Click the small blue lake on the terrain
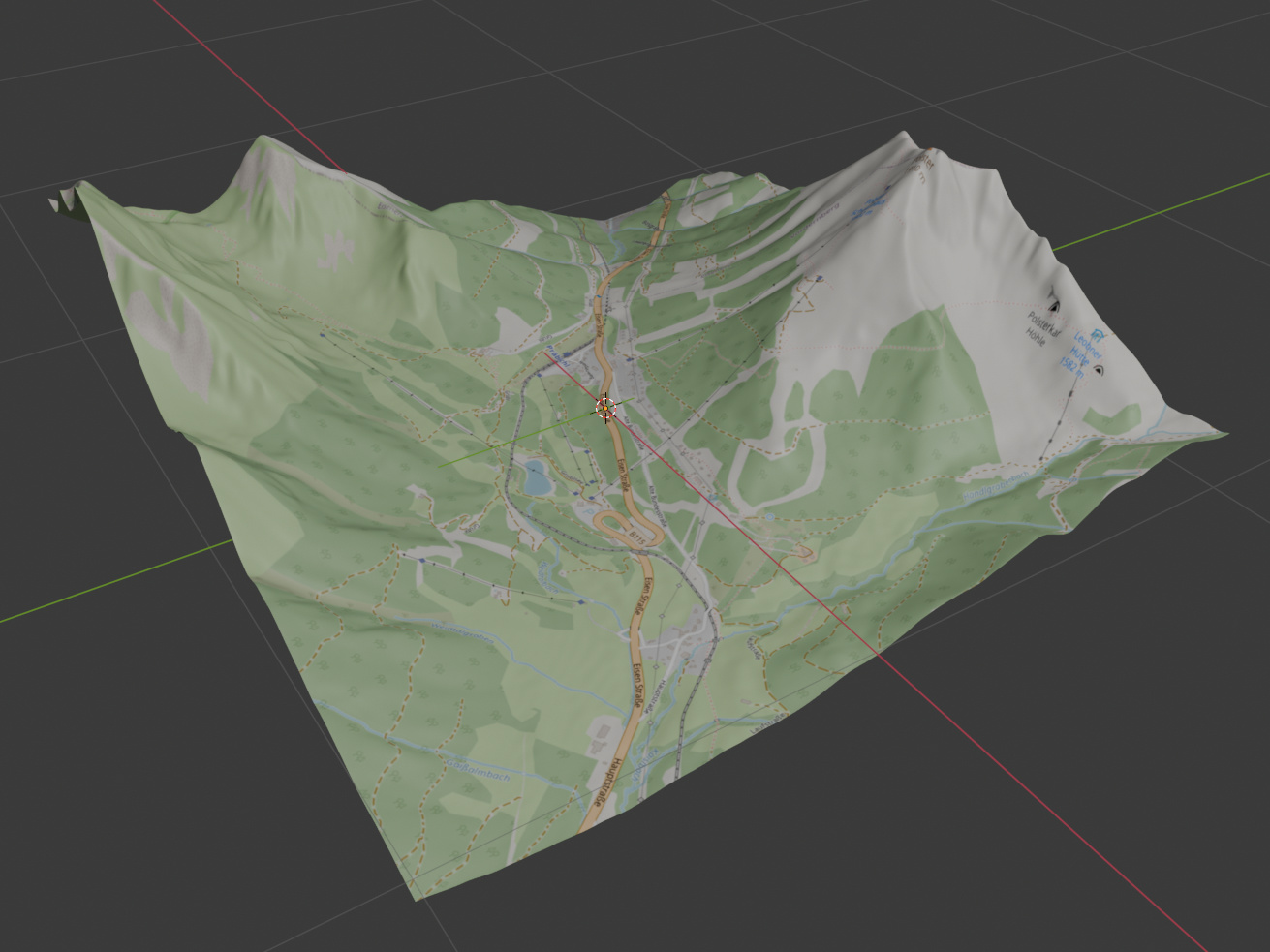The width and height of the screenshot is (1270, 952). tap(535, 476)
